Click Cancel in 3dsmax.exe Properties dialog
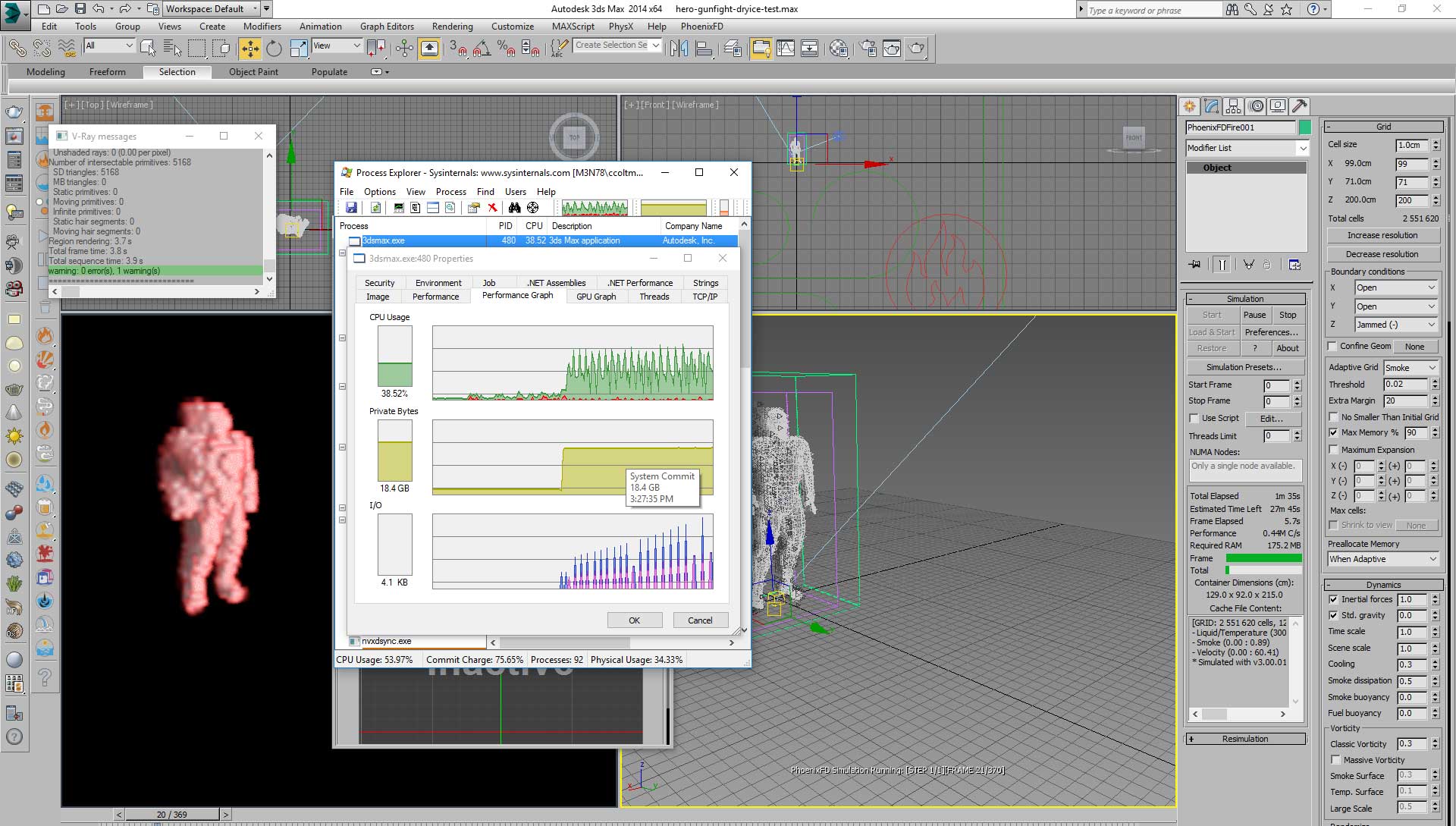 [700, 620]
